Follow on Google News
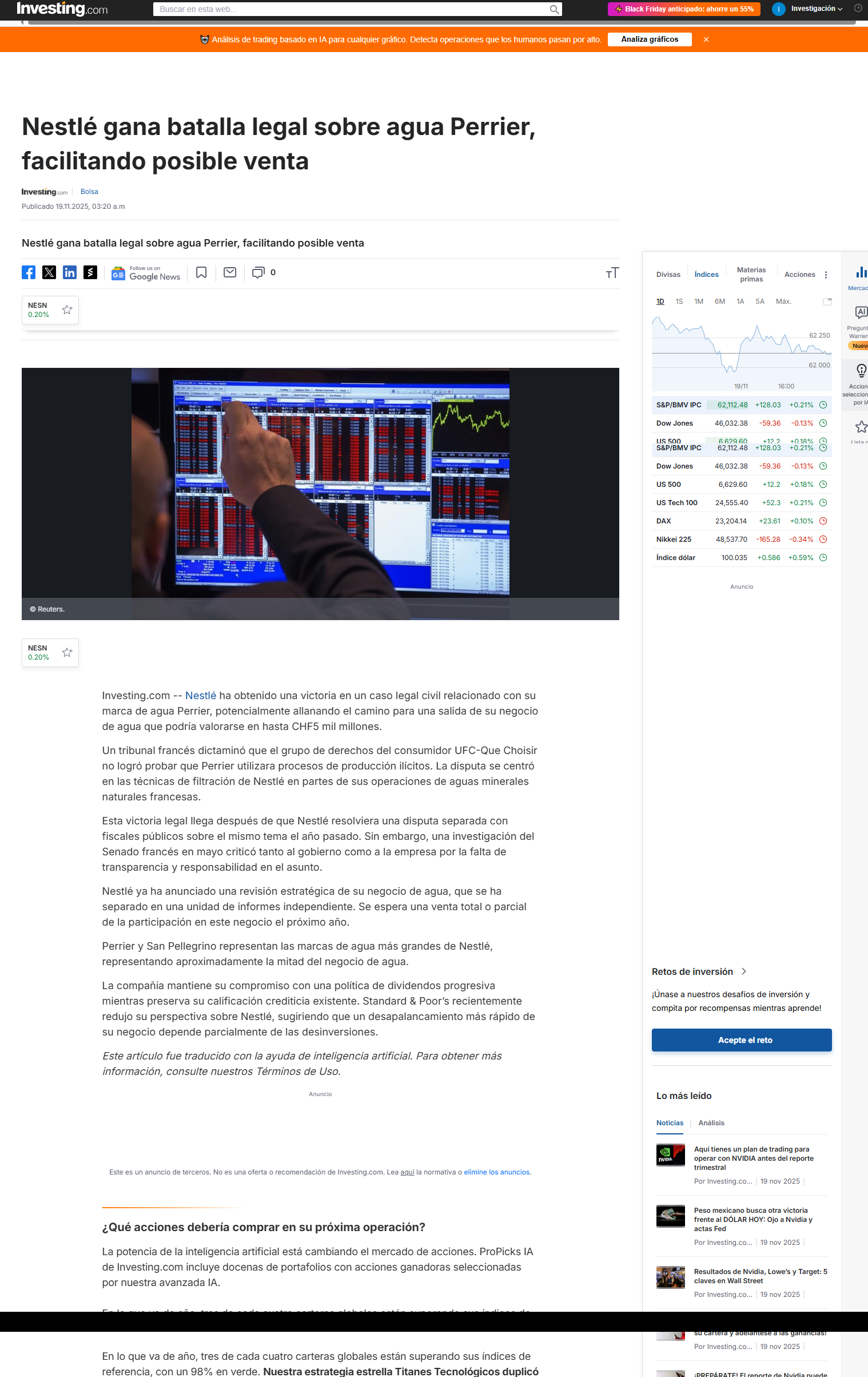Image resolution: width=868 pixels, height=1377 pixels. point(146,273)
